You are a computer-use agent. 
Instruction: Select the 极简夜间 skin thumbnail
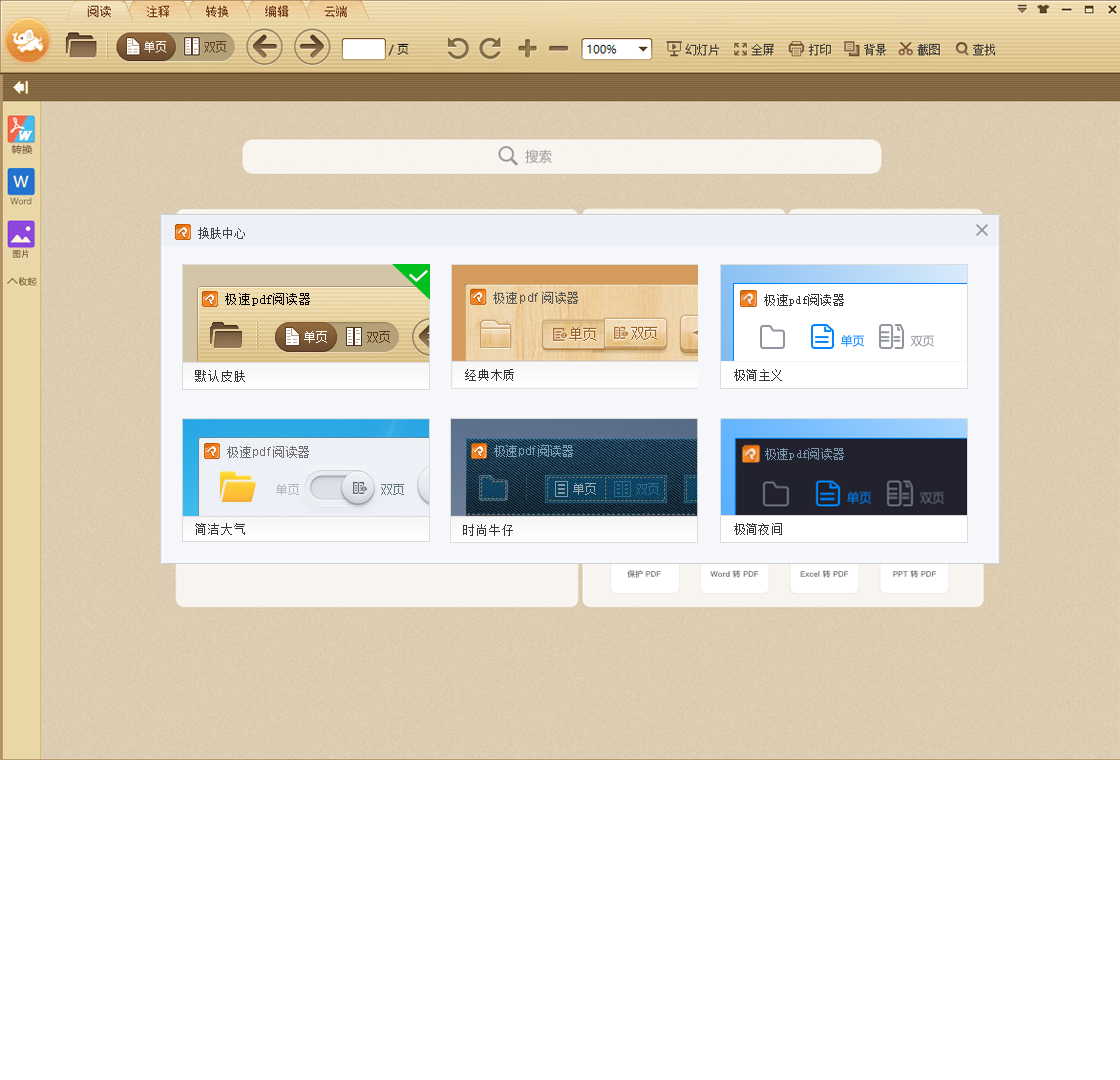pyautogui.click(x=844, y=480)
